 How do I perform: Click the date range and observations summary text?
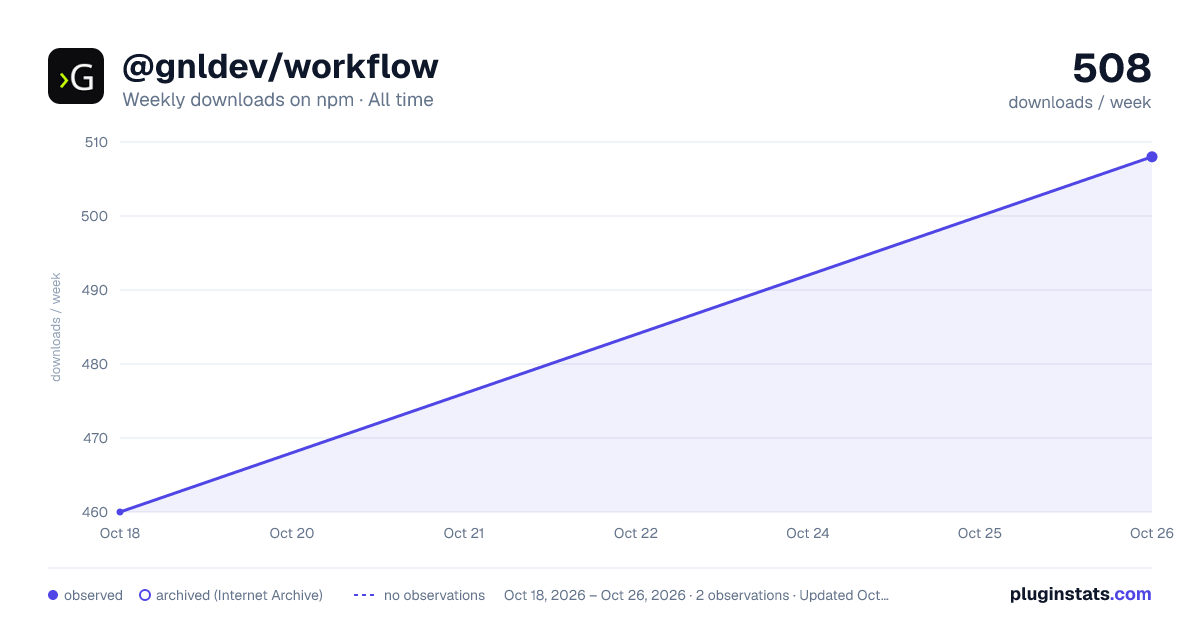697,595
